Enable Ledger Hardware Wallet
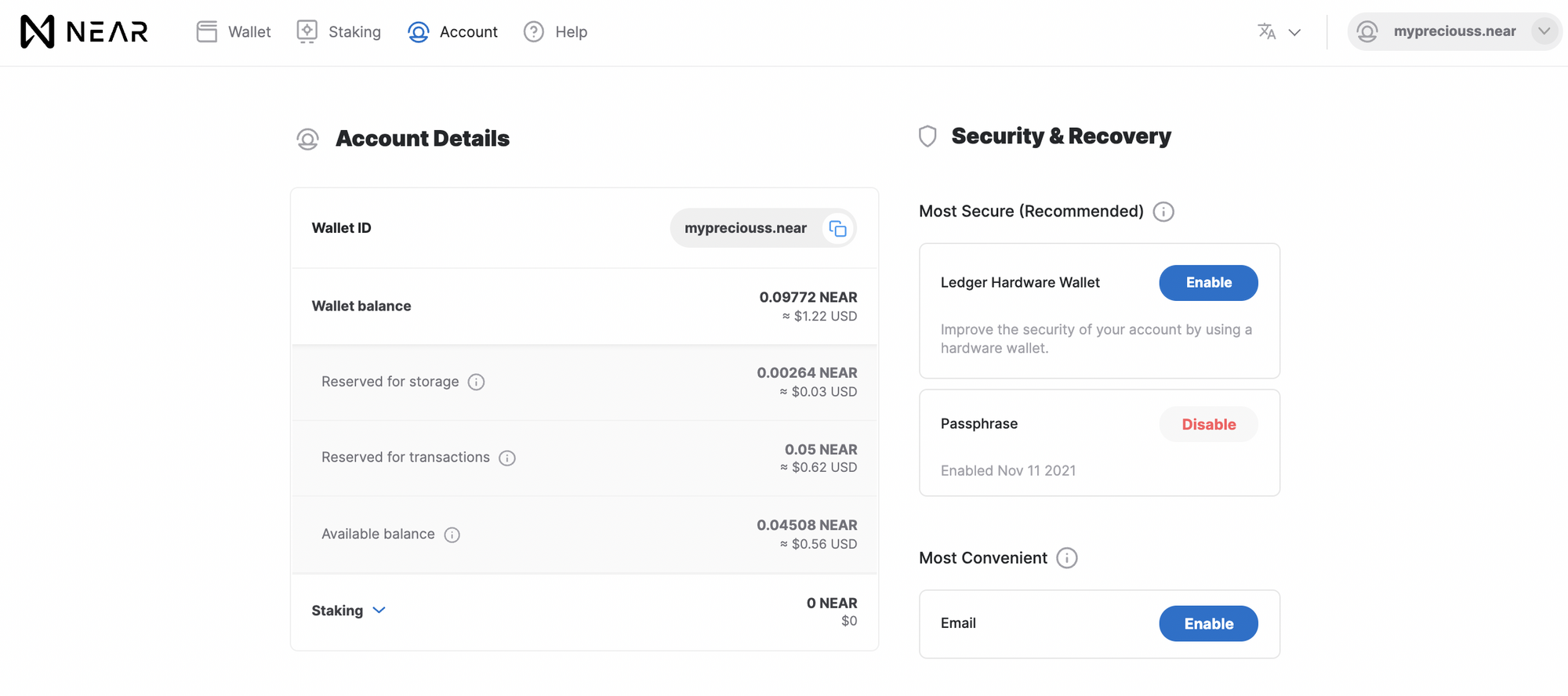The height and width of the screenshot is (696, 1568). (x=1208, y=283)
